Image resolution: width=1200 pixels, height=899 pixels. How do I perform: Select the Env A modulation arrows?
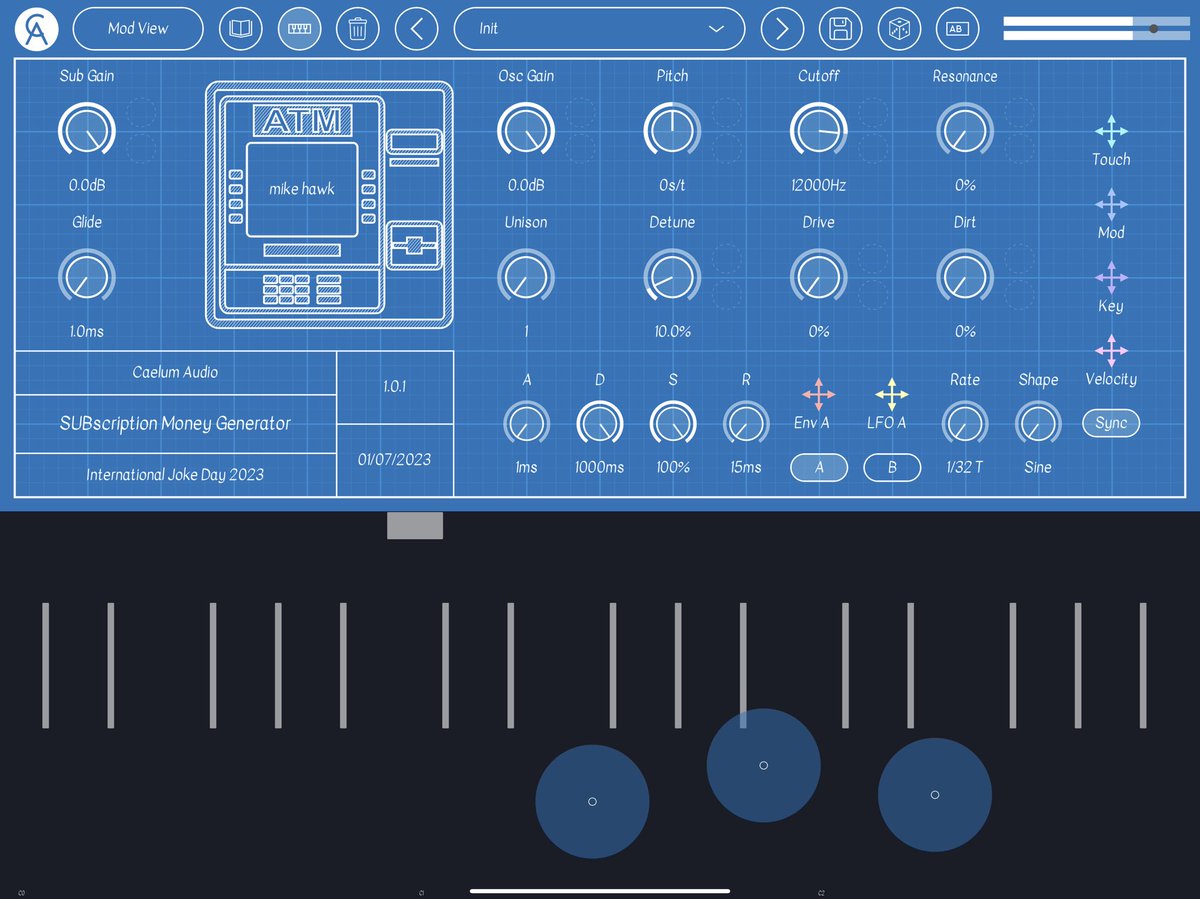818,395
